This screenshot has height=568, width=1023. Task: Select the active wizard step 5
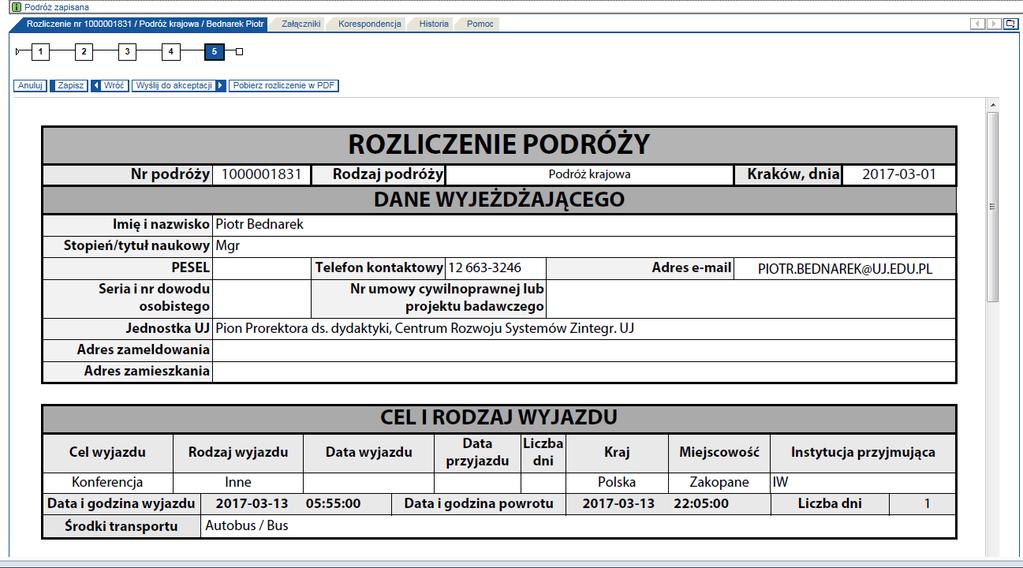coord(214,52)
